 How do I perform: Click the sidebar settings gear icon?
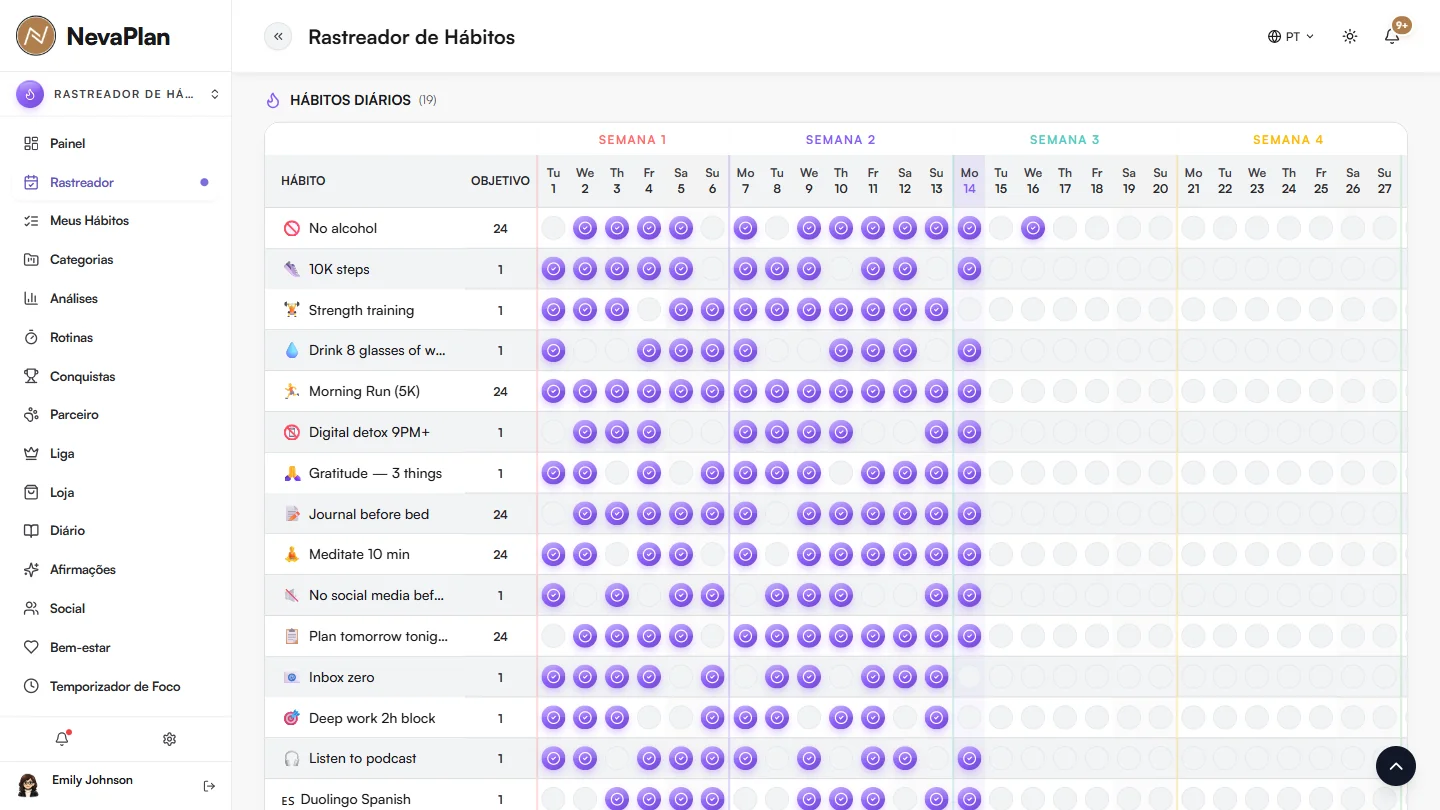169,739
